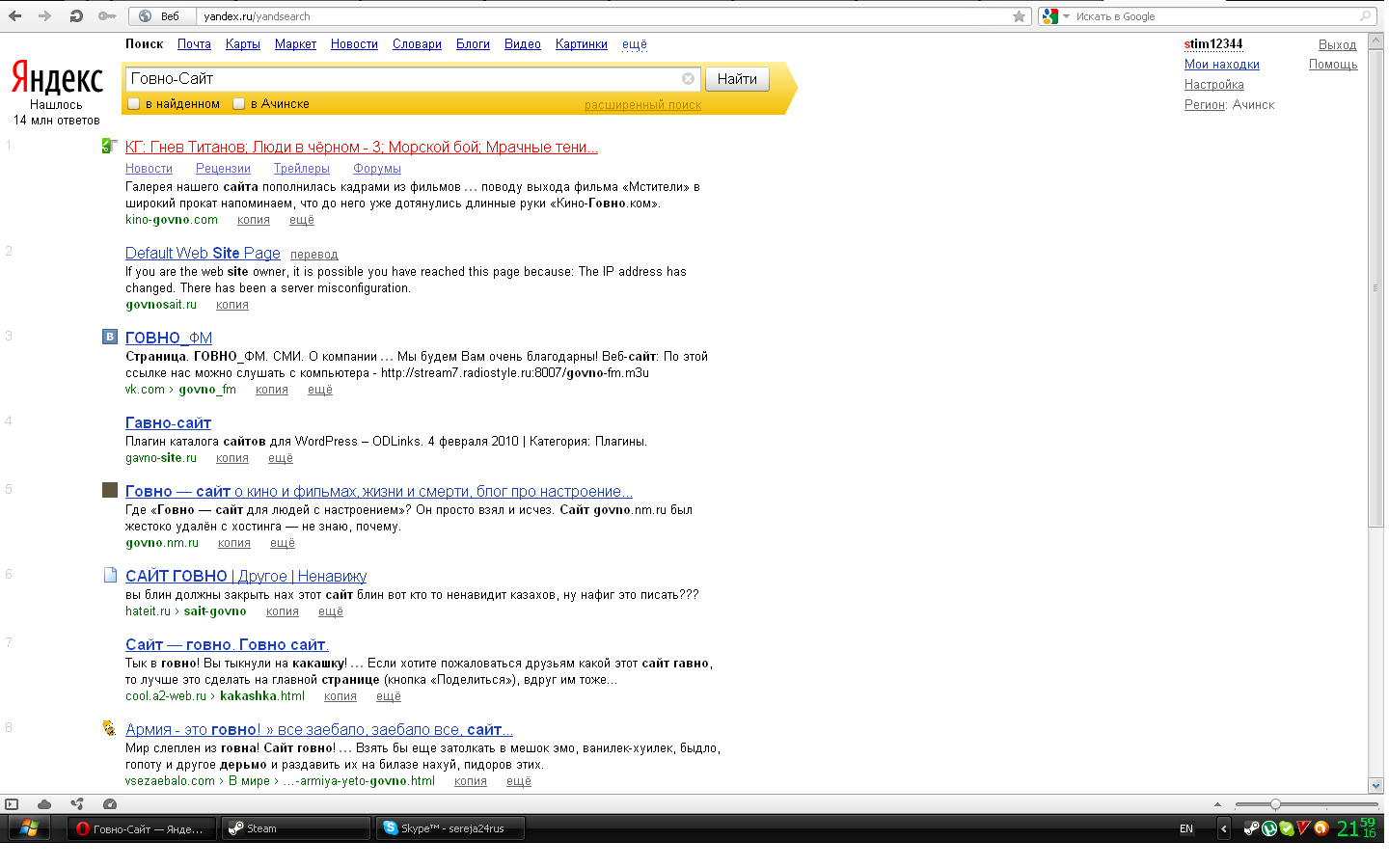This screenshot has width=1389, height=868.
Task: Open the Opera Link cloud icon
Action: point(44,803)
